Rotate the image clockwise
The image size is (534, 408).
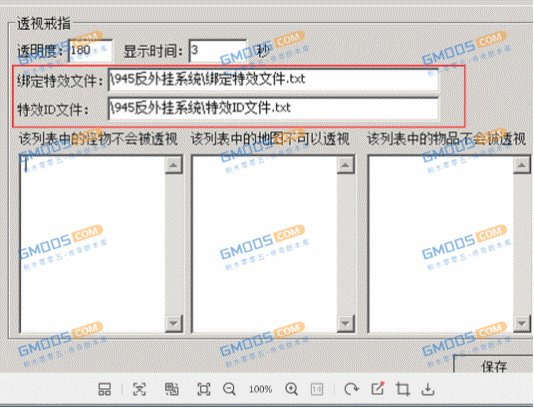[x=351, y=389]
